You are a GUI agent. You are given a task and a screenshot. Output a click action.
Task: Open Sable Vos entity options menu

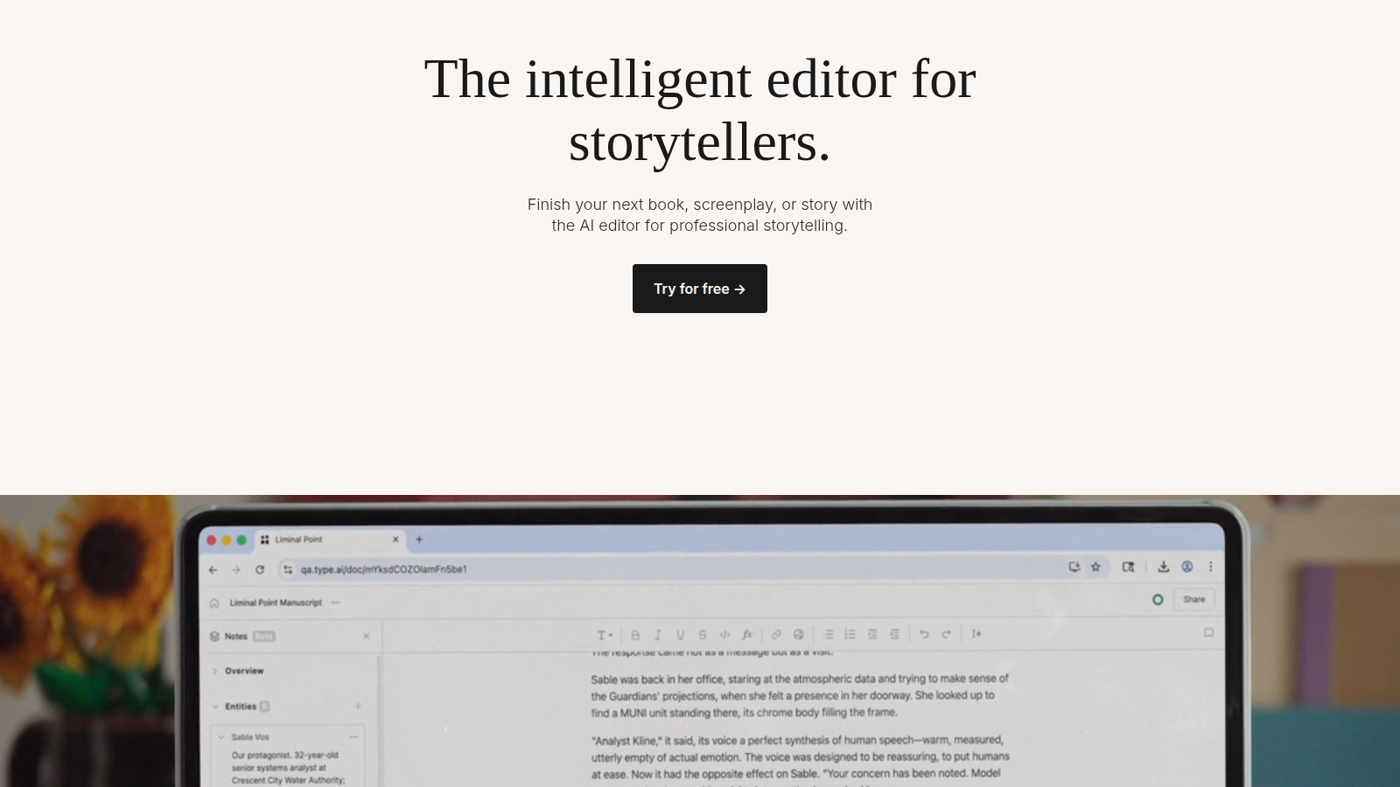[x=354, y=737]
